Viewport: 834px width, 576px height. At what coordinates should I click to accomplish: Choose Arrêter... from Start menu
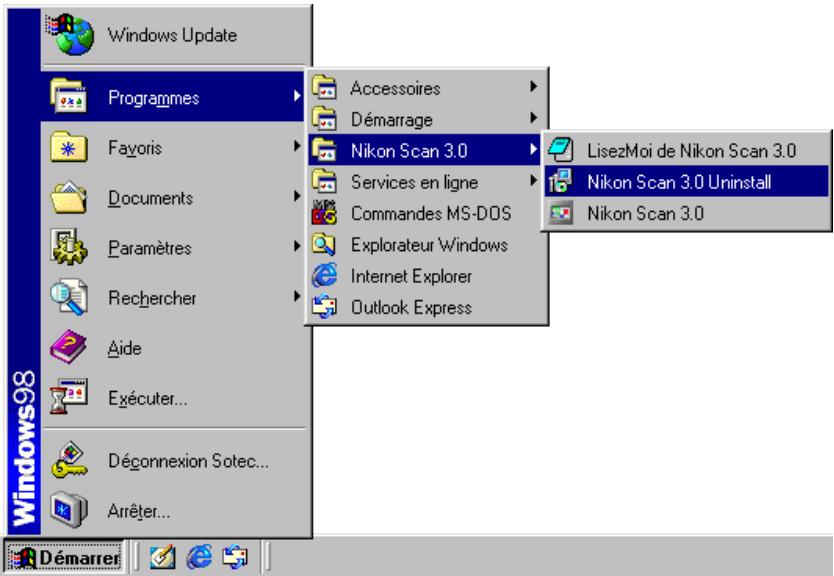point(175,510)
